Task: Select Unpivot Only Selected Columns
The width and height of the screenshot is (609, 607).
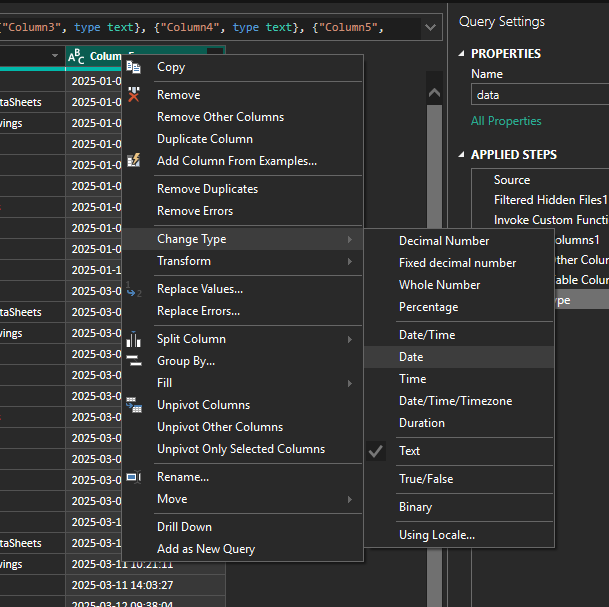Action: point(241,449)
